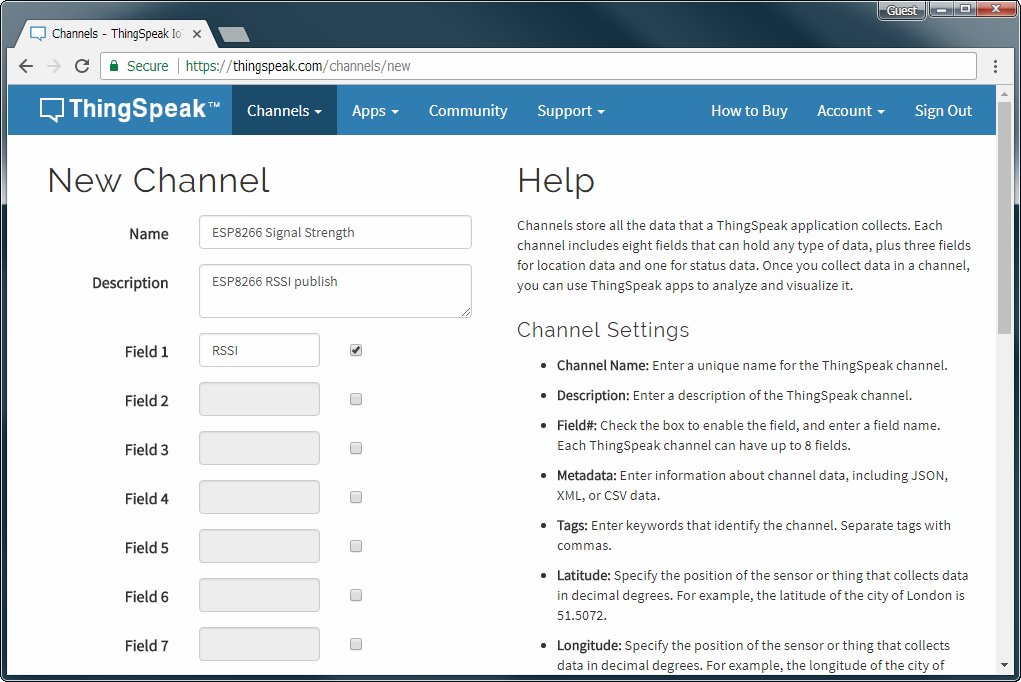Image resolution: width=1021 pixels, height=682 pixels.
Task: Click the Field 1 RSSI input
Action: [x=259, y=350]
